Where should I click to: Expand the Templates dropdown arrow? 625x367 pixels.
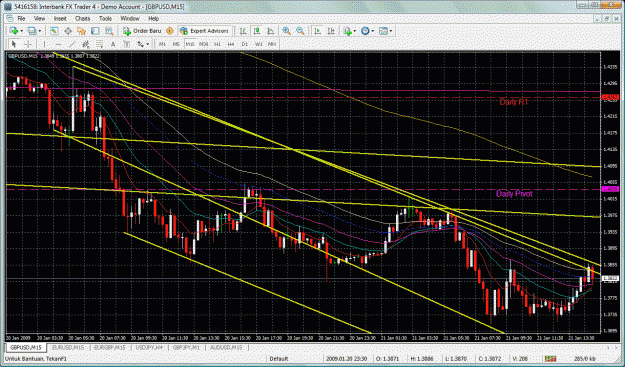[x=391, y=31]
